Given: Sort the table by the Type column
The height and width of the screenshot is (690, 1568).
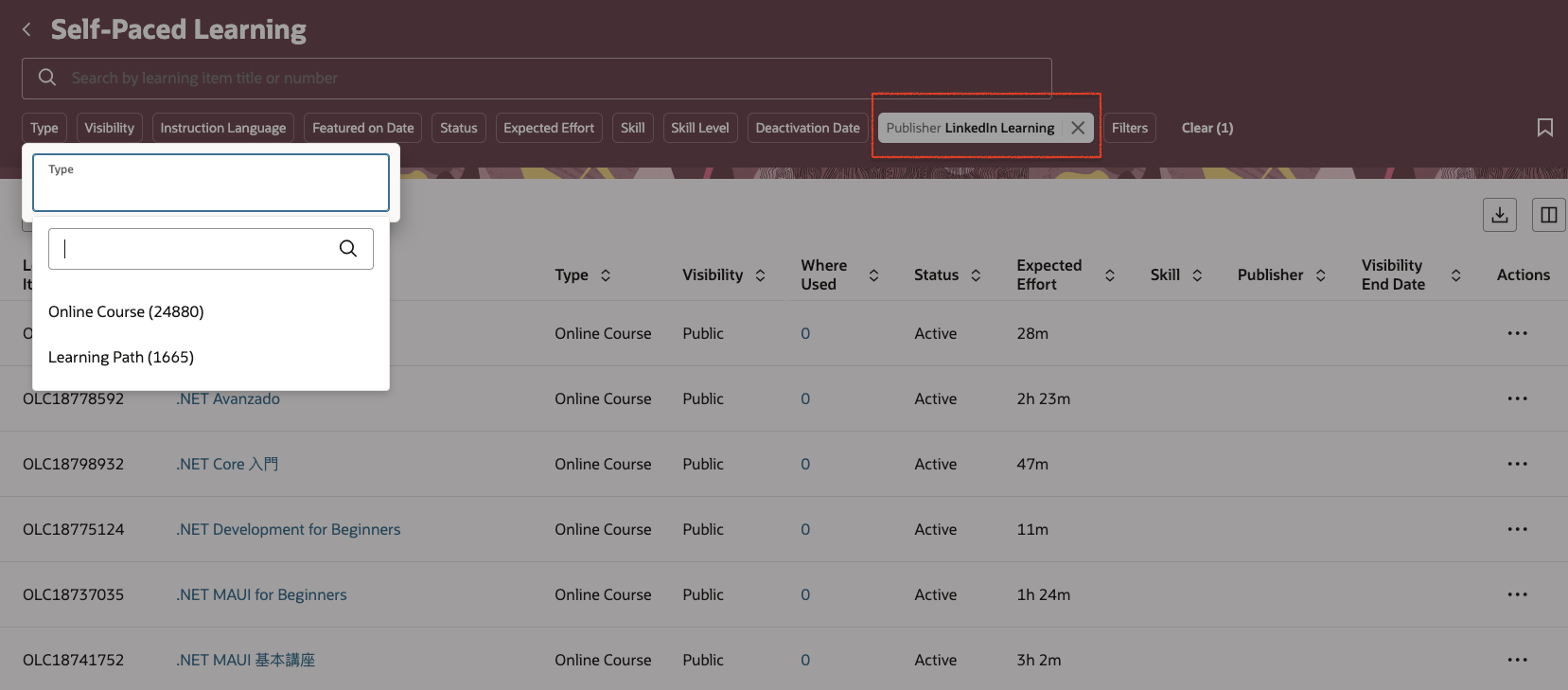Looking at the screenshot, I should 606,275.
